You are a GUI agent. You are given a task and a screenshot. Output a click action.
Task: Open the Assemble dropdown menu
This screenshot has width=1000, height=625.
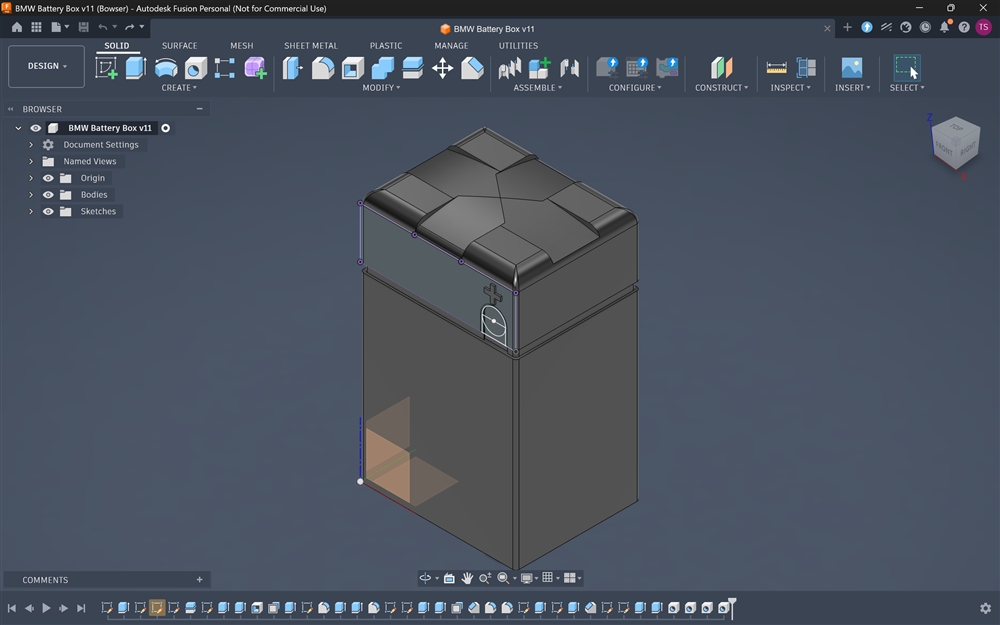538,87
